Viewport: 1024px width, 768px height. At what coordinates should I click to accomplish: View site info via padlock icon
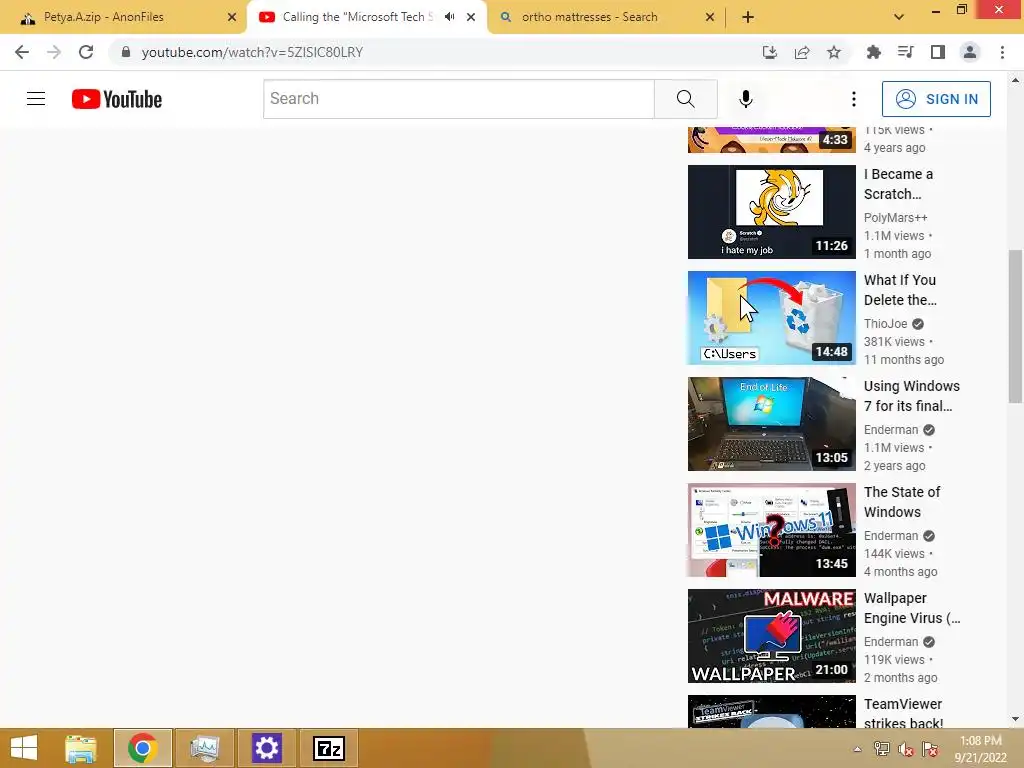[x=126, y=52]
